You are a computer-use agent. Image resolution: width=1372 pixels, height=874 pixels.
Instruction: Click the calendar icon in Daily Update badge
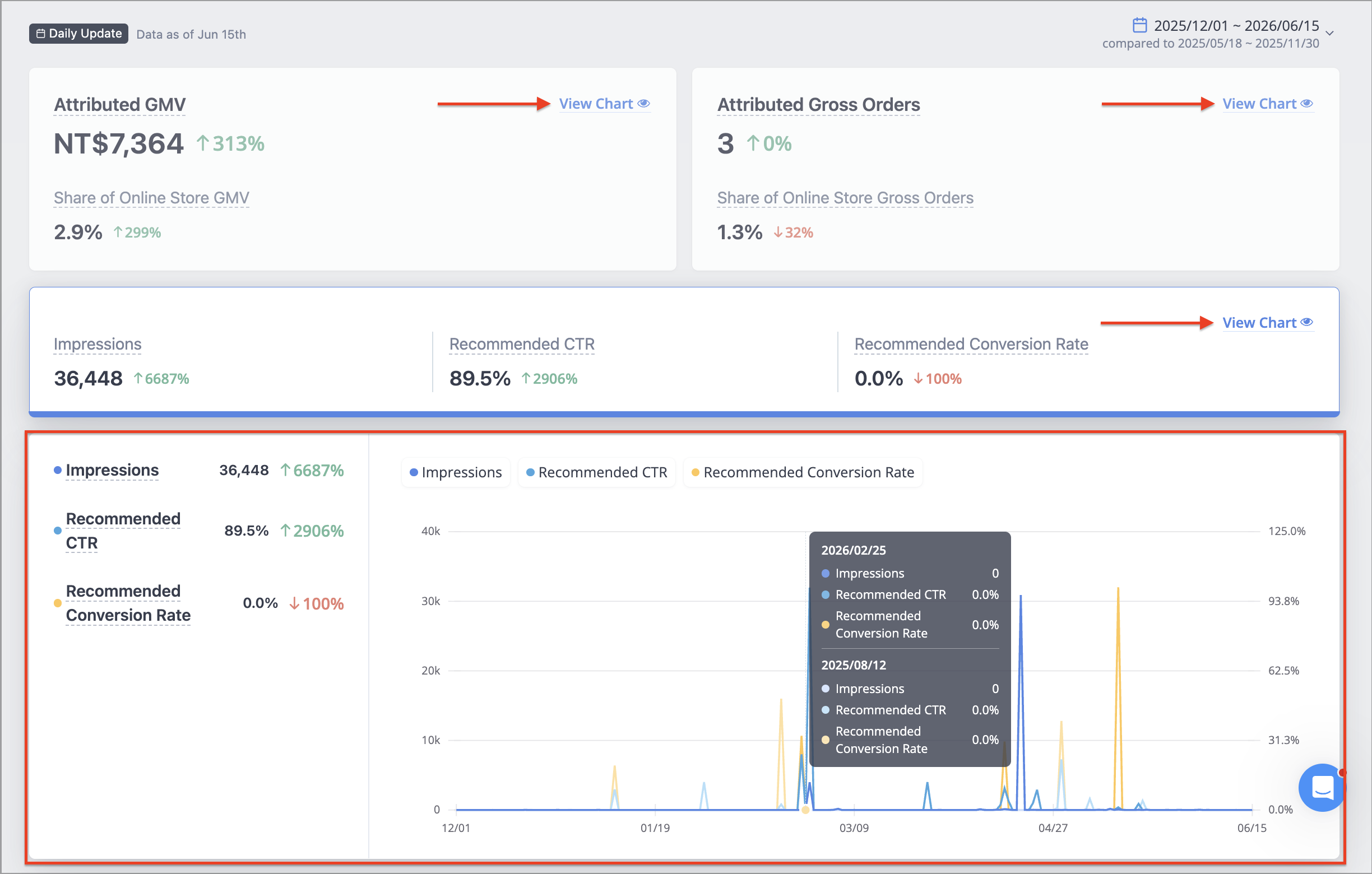41,34
